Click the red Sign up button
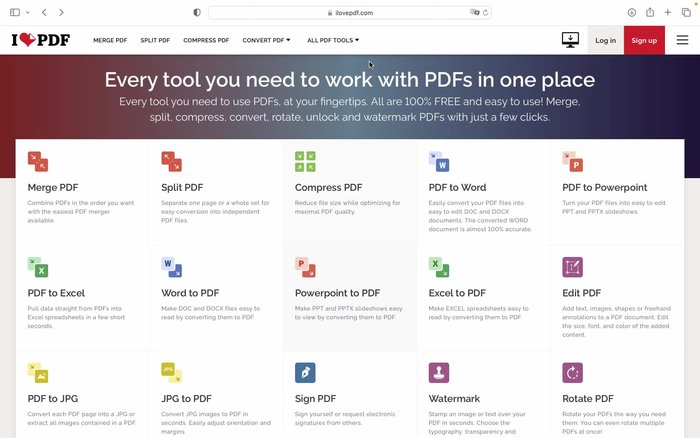Screen dimensions: 700x438 (644, 40)
